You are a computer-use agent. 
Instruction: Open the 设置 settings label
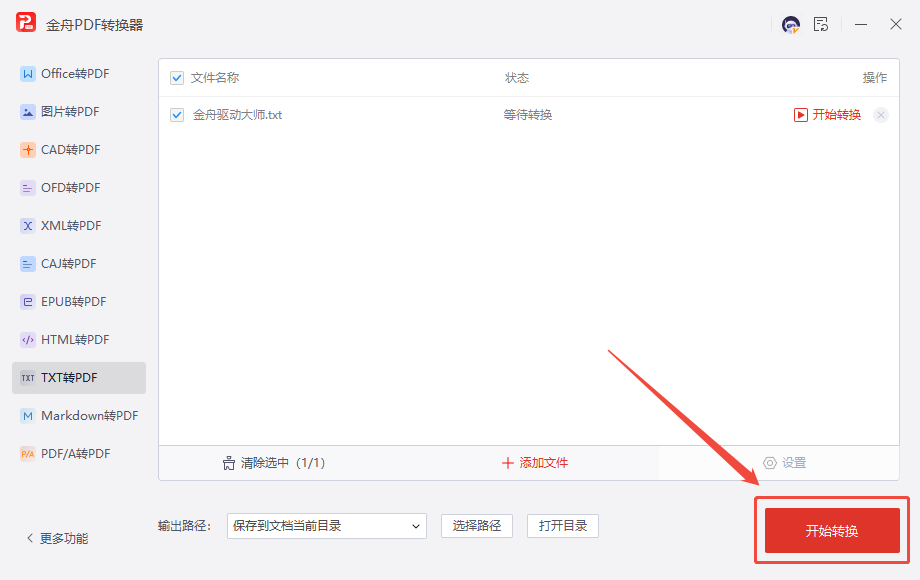[794, 463]
